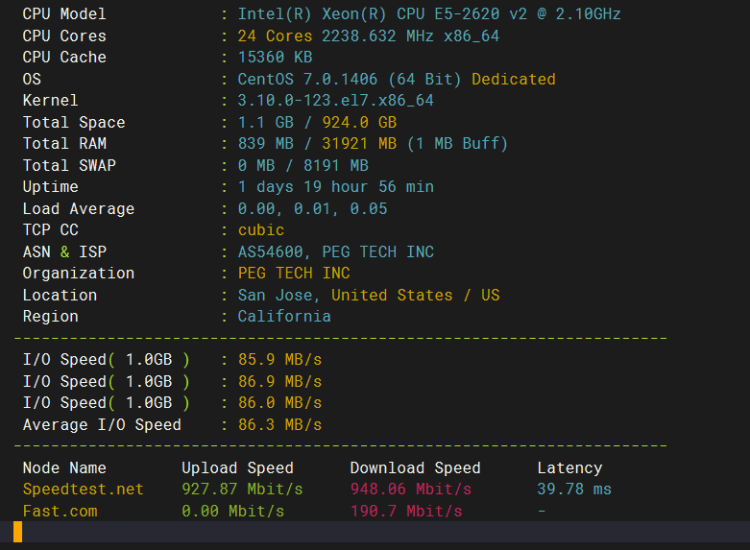Click the 39.78 ms latency value
Screen dimensions: 750x550
pyautogui.click(x=574, y=490)
